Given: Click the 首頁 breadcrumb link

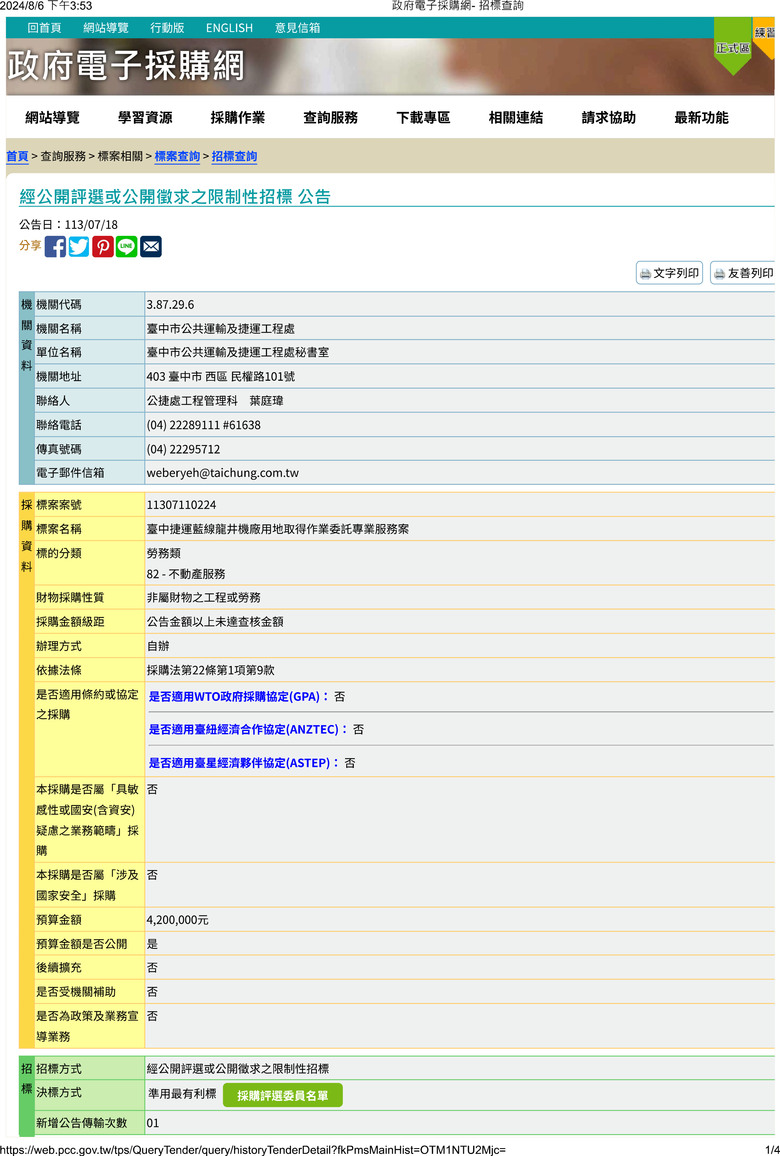Looking at the screenshot, I should point(17,156).
